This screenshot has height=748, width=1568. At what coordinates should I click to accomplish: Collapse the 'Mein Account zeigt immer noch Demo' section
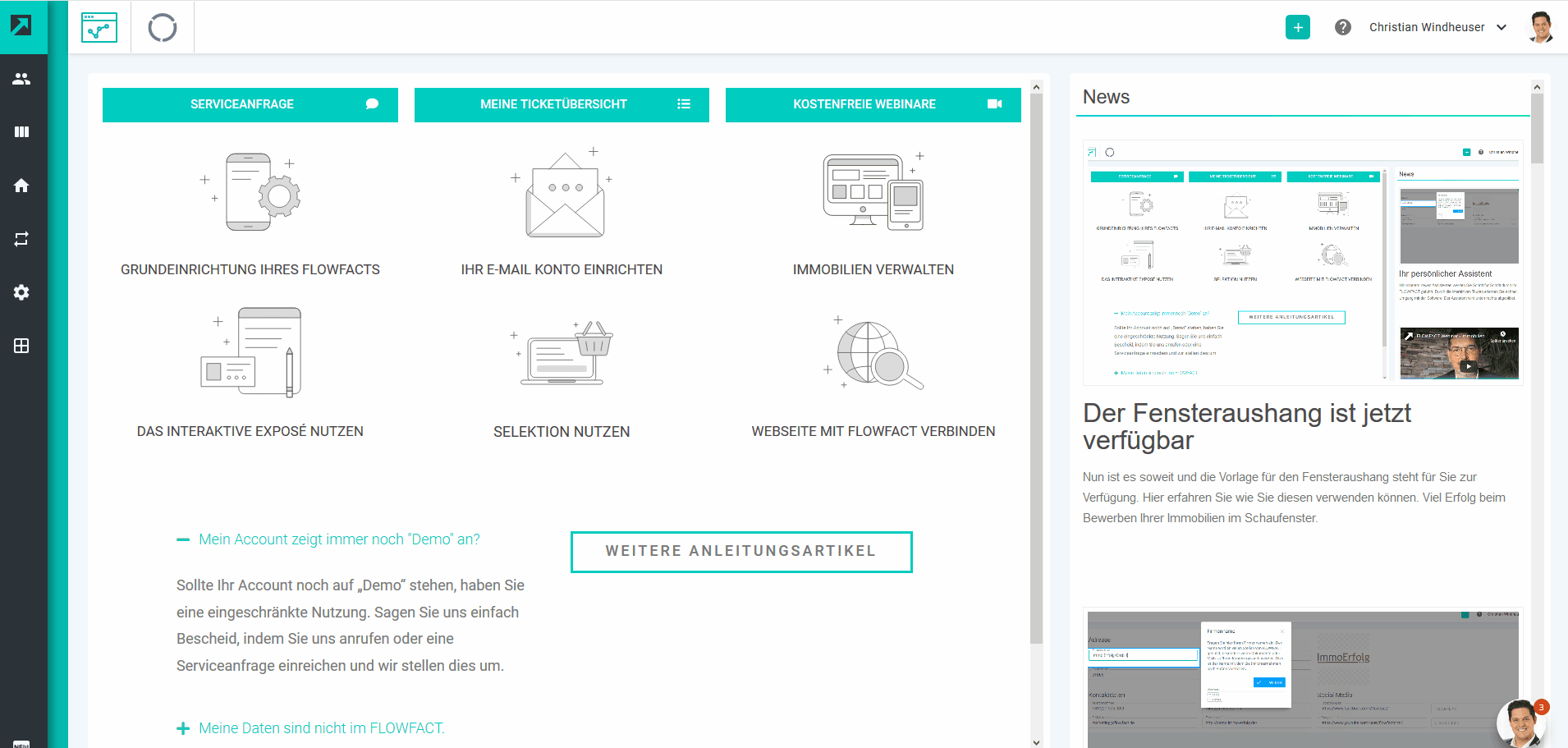pyautogui.click(x=328, y=539)
